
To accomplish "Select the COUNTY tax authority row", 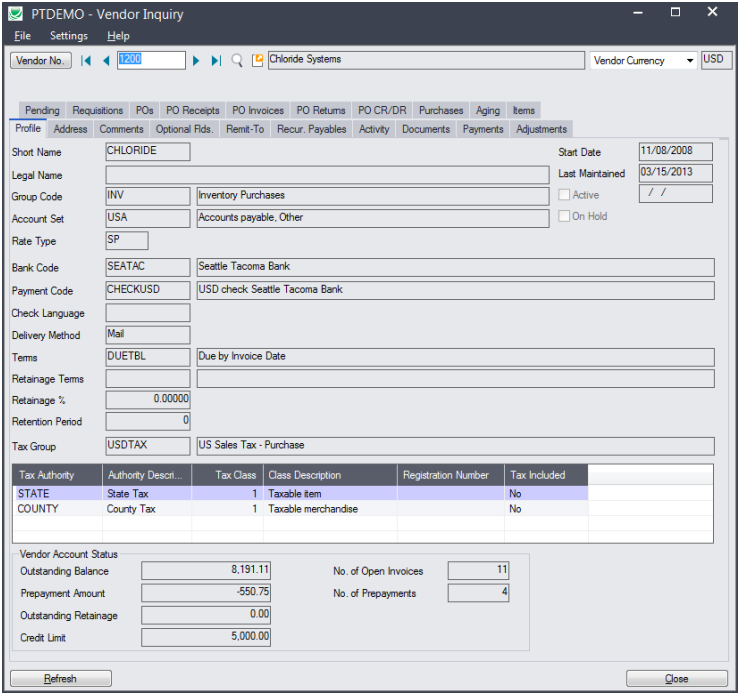I will 362,509.
